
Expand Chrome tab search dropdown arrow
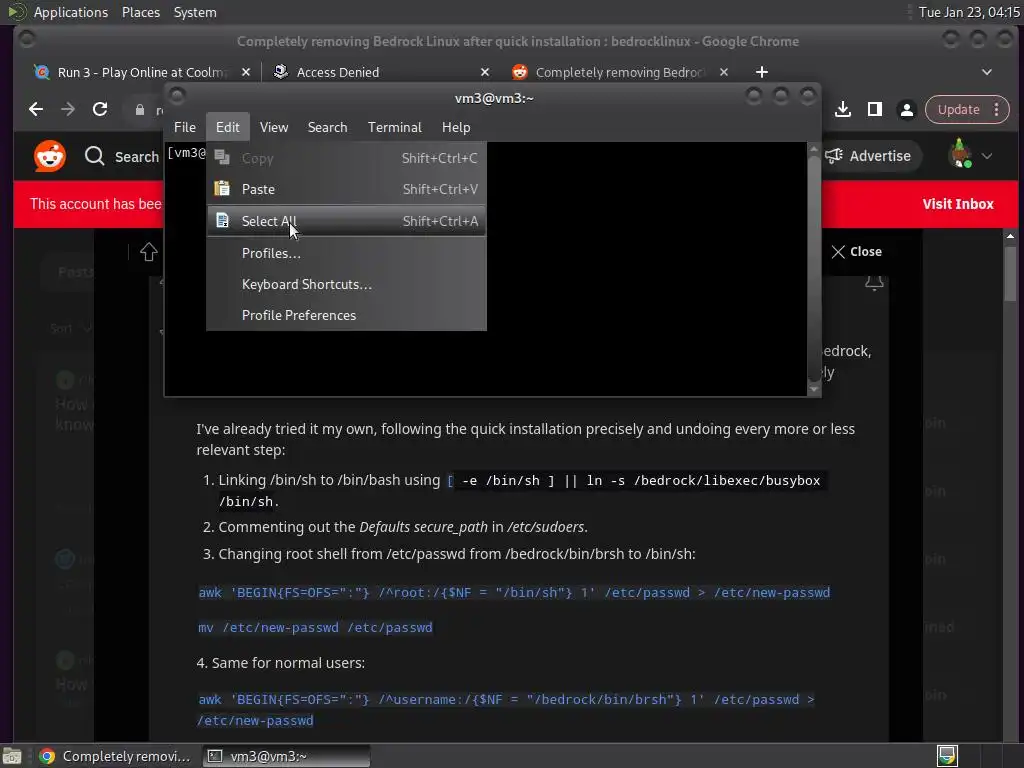point(987,72)
